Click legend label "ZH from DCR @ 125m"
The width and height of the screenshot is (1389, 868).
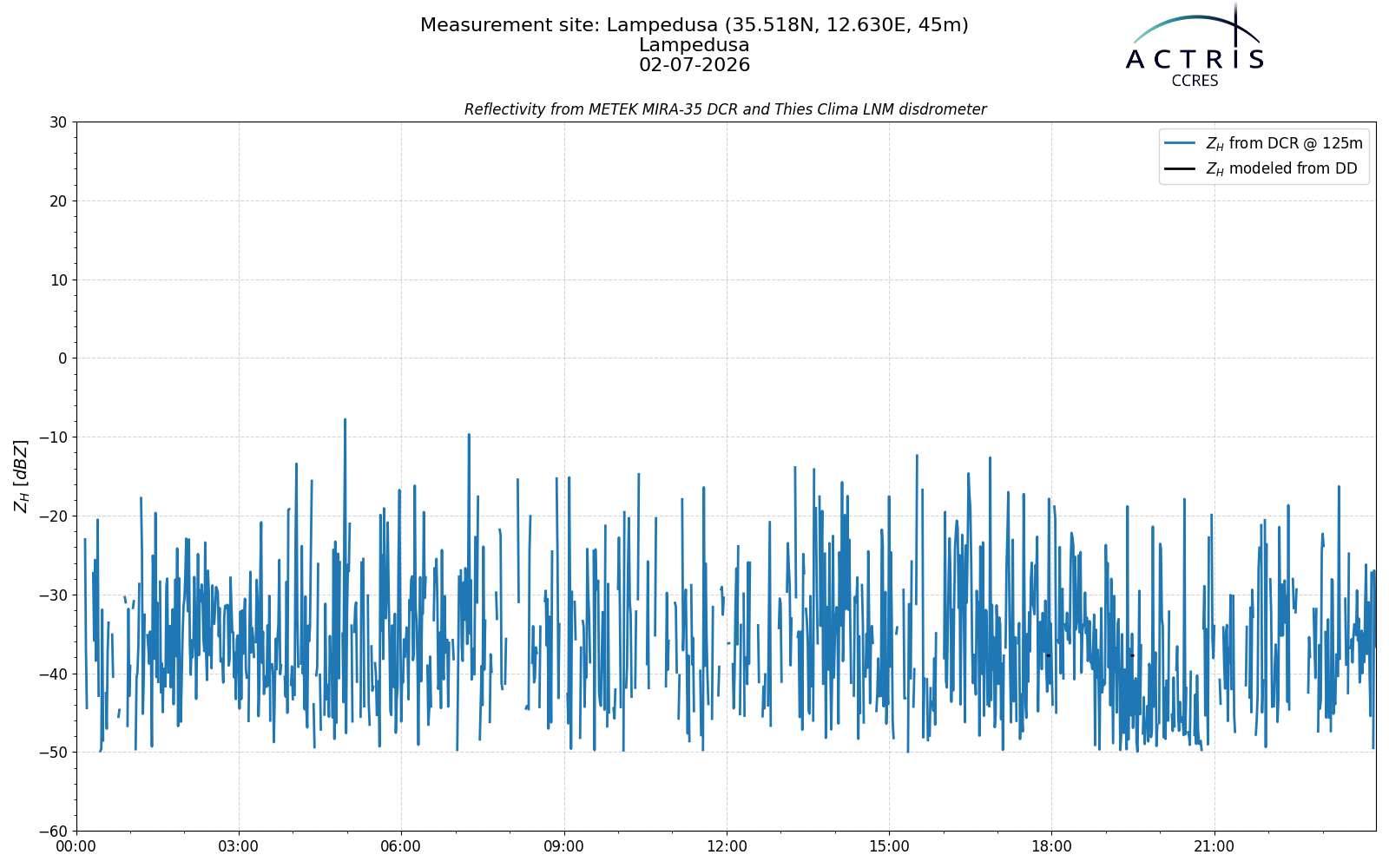[1285, 143]
